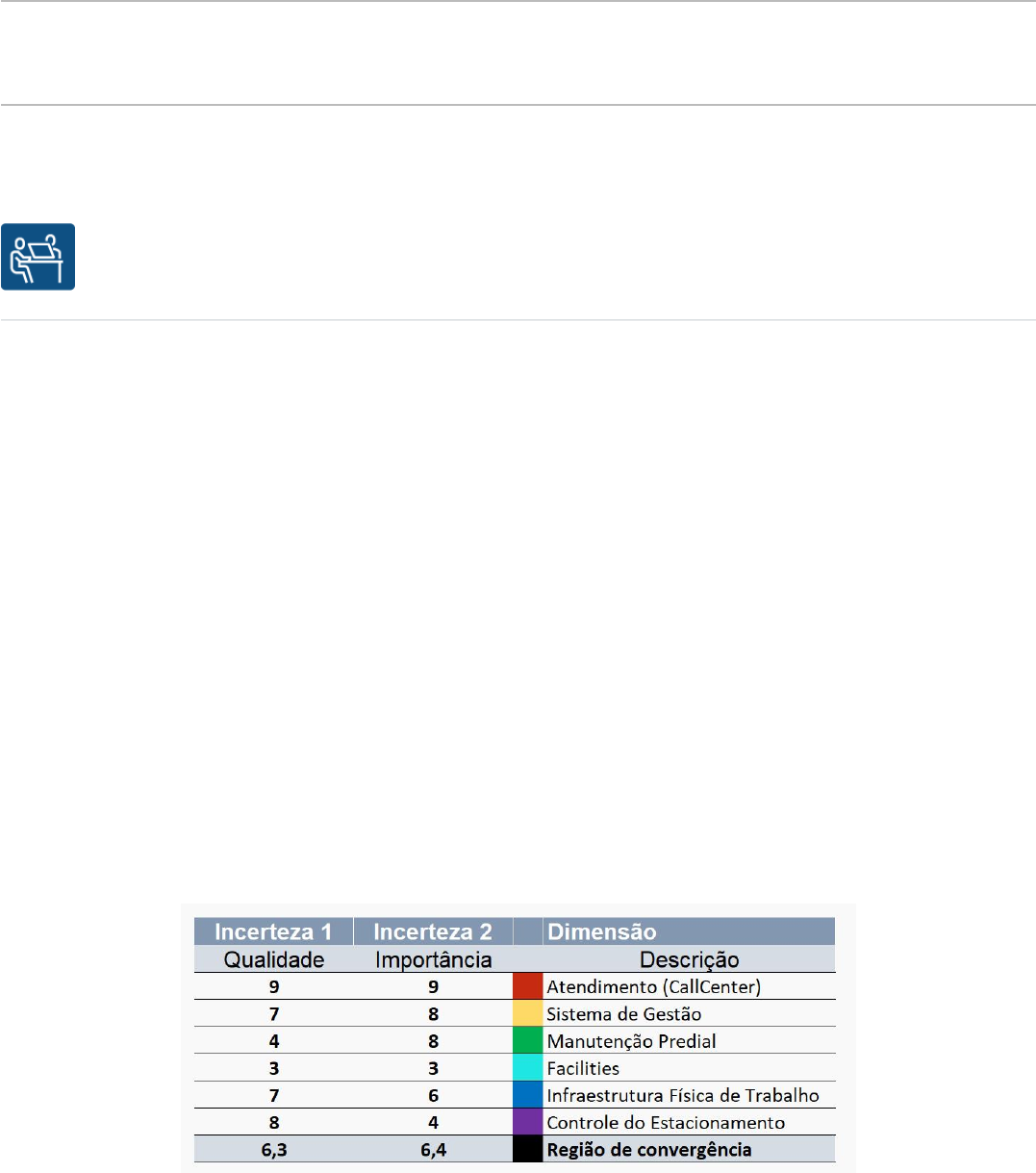Click the Atendimento (CallCenter) label
This screenshot has height=1173, width=1036.
coord(653,986)
